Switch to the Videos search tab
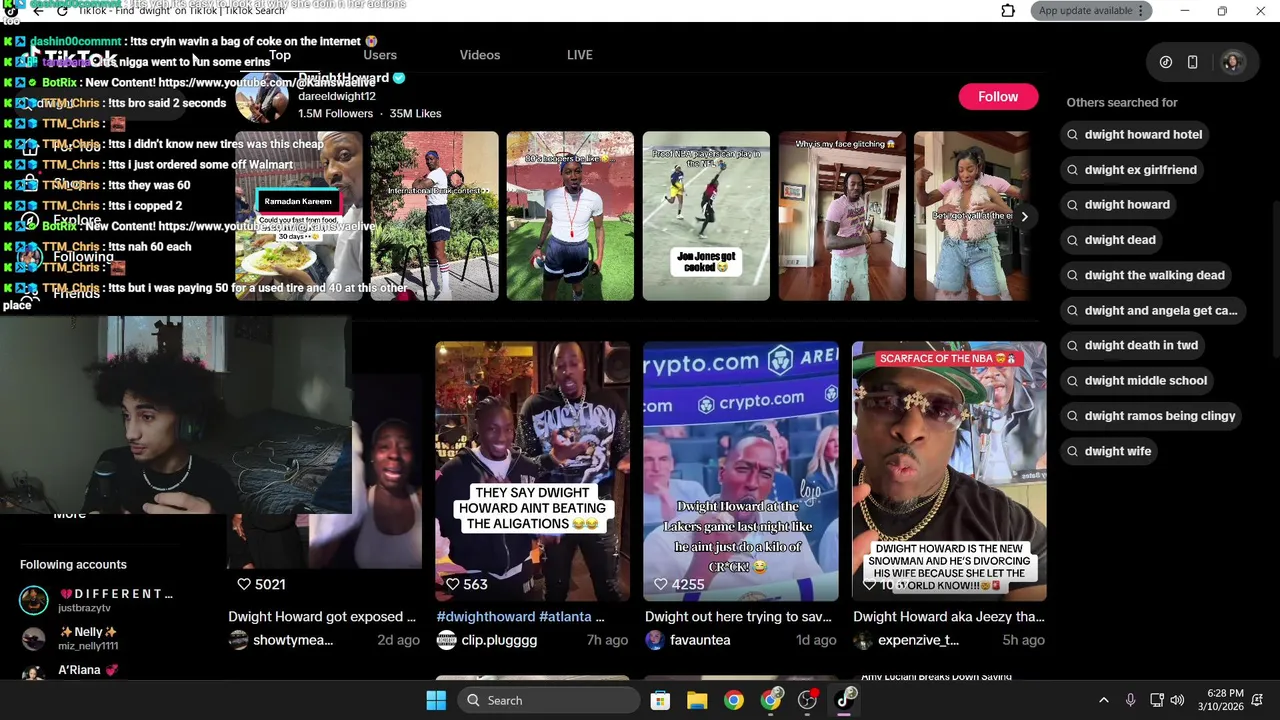Image resolution: width=1280 pixels, height=720 pixels. click(480, 55)
